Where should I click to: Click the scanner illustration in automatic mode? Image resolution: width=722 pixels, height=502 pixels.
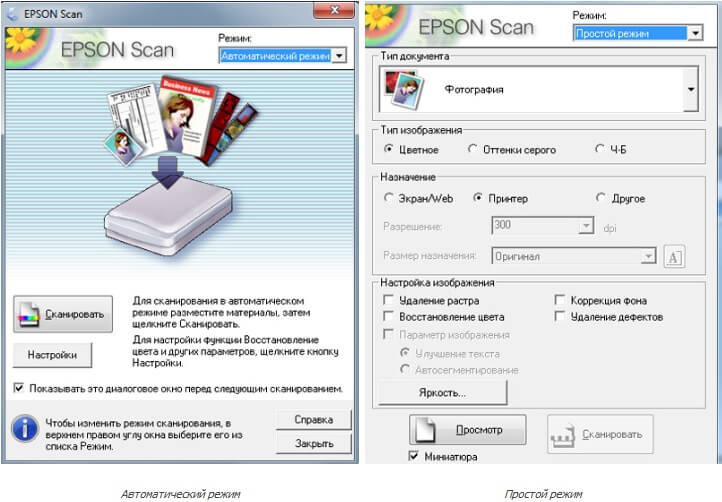tap(169, 216)
